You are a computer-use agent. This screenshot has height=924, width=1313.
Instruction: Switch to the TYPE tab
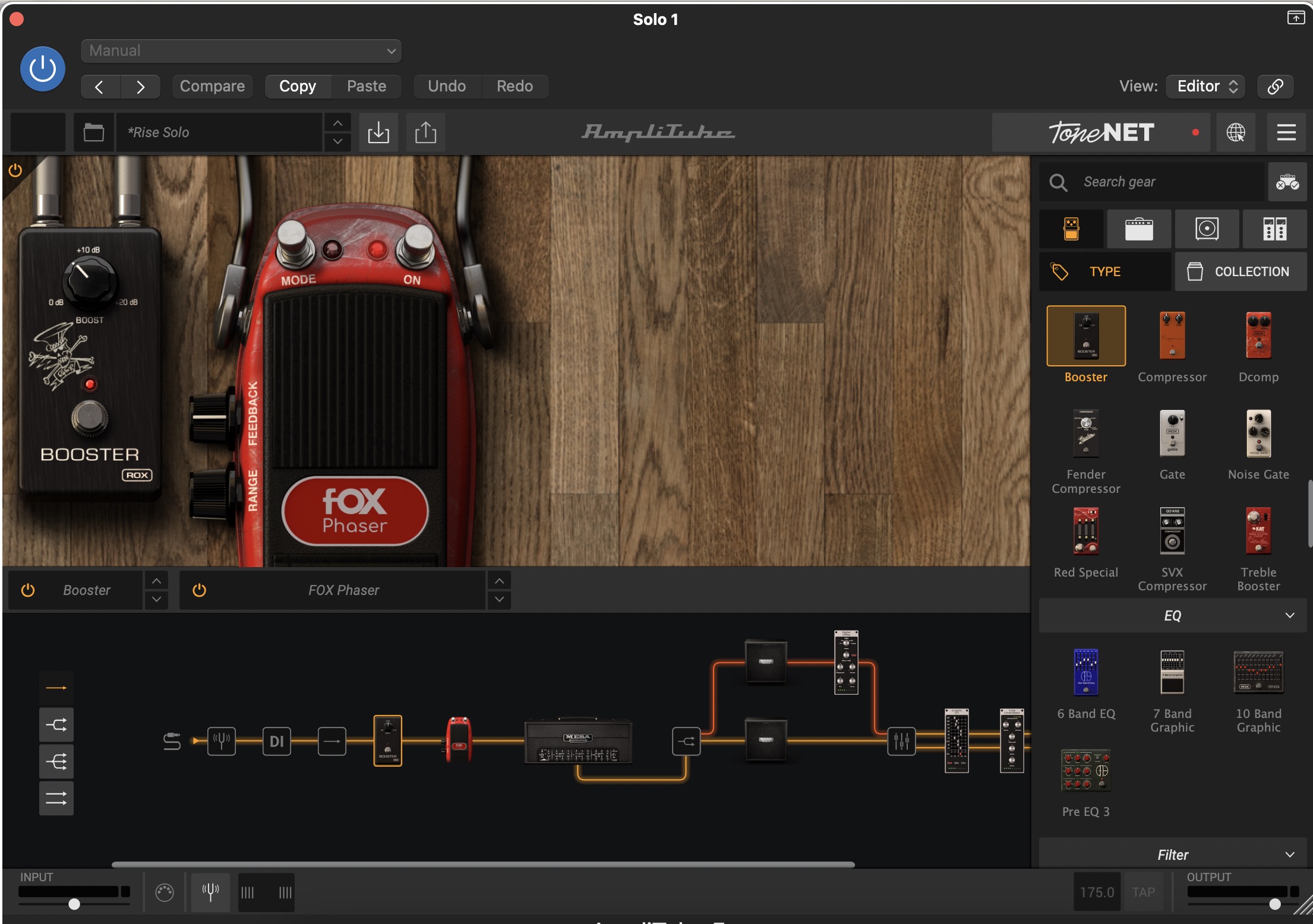pos(1105,271)
